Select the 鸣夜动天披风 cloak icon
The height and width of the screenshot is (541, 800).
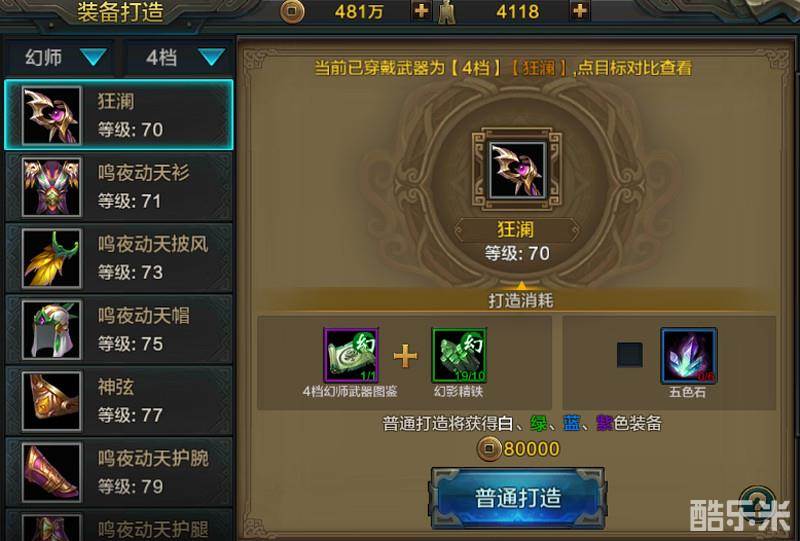[52, 258]
